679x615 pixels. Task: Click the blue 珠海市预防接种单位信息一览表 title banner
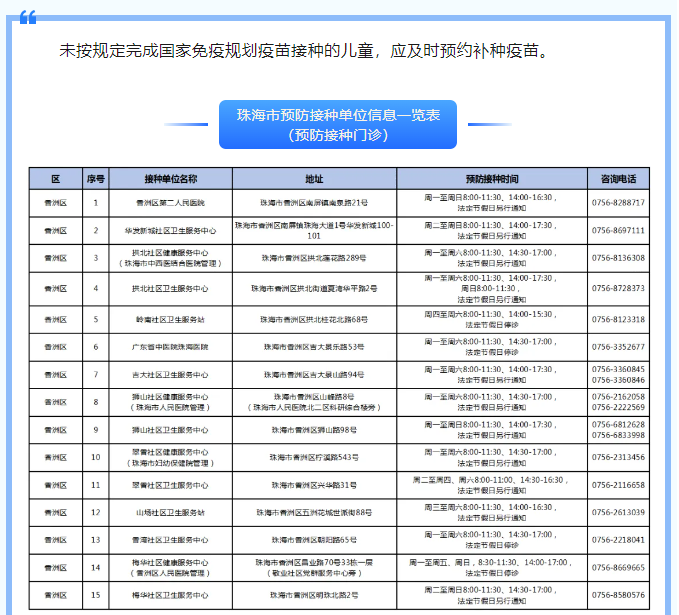click(338, 125)
